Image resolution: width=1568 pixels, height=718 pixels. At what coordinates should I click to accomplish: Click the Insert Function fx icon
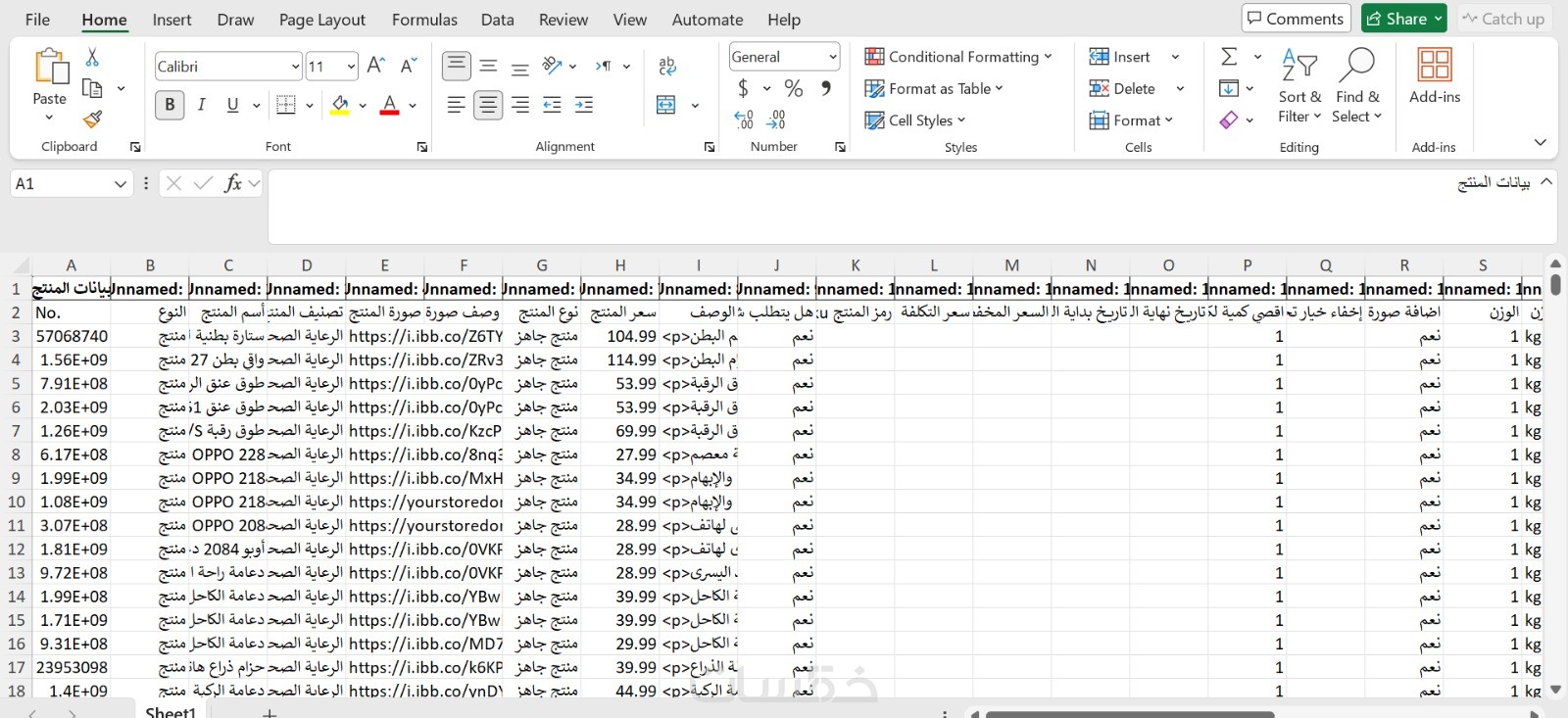click(233, 183)
